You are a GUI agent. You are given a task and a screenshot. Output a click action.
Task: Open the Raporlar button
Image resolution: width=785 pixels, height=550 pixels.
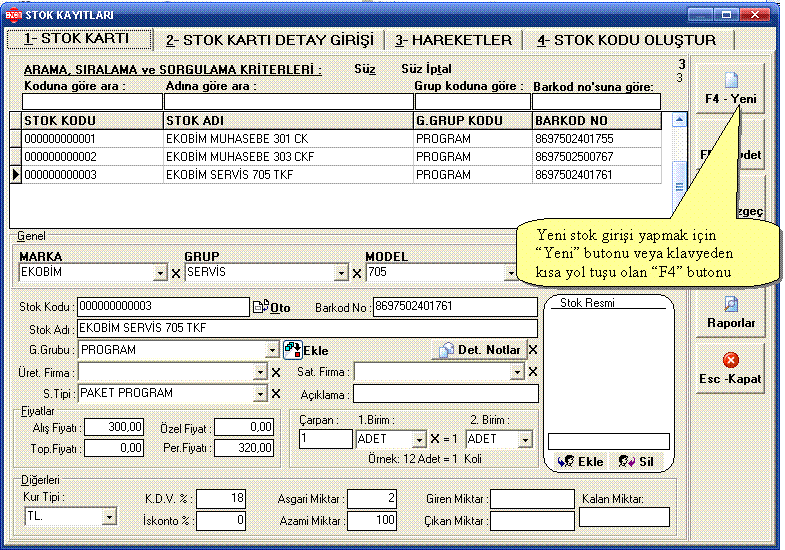point(730,313)
